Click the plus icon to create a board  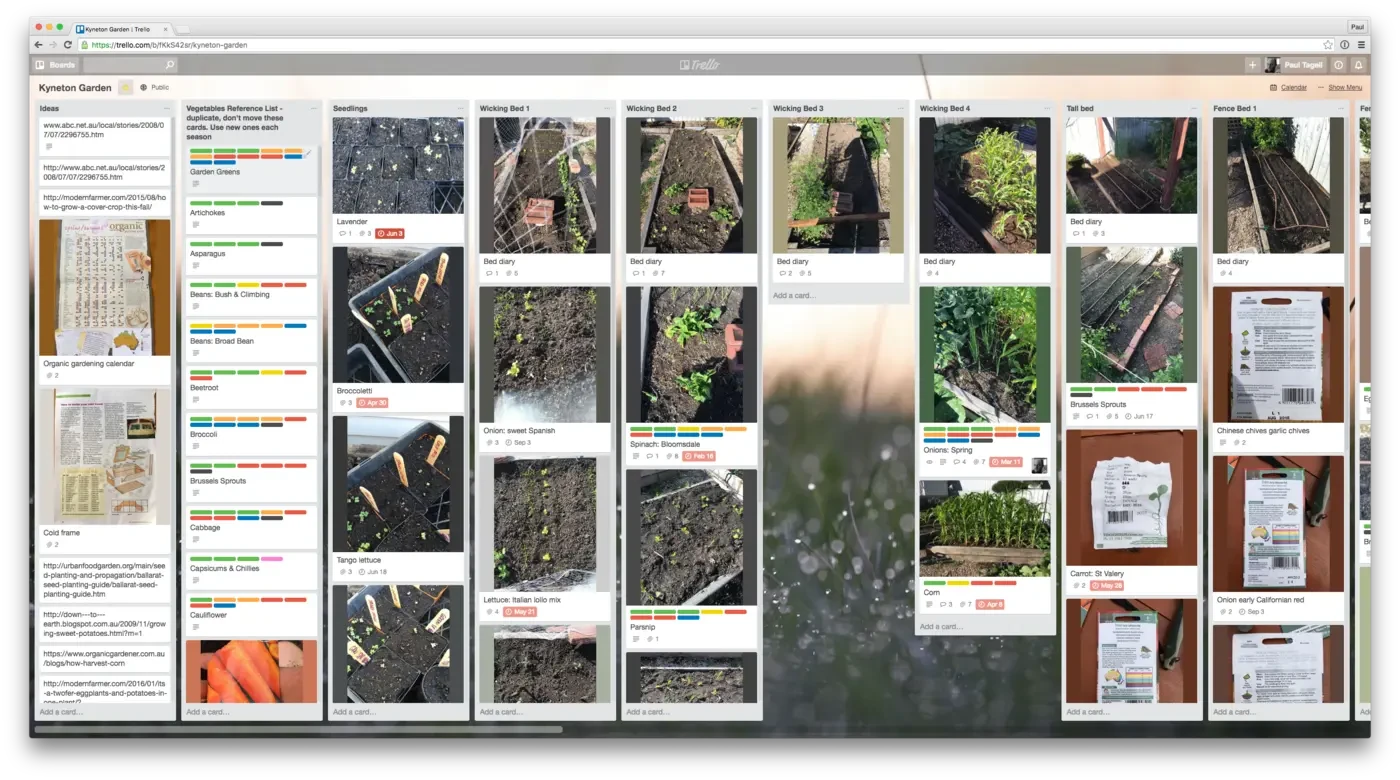(1252, 65)
